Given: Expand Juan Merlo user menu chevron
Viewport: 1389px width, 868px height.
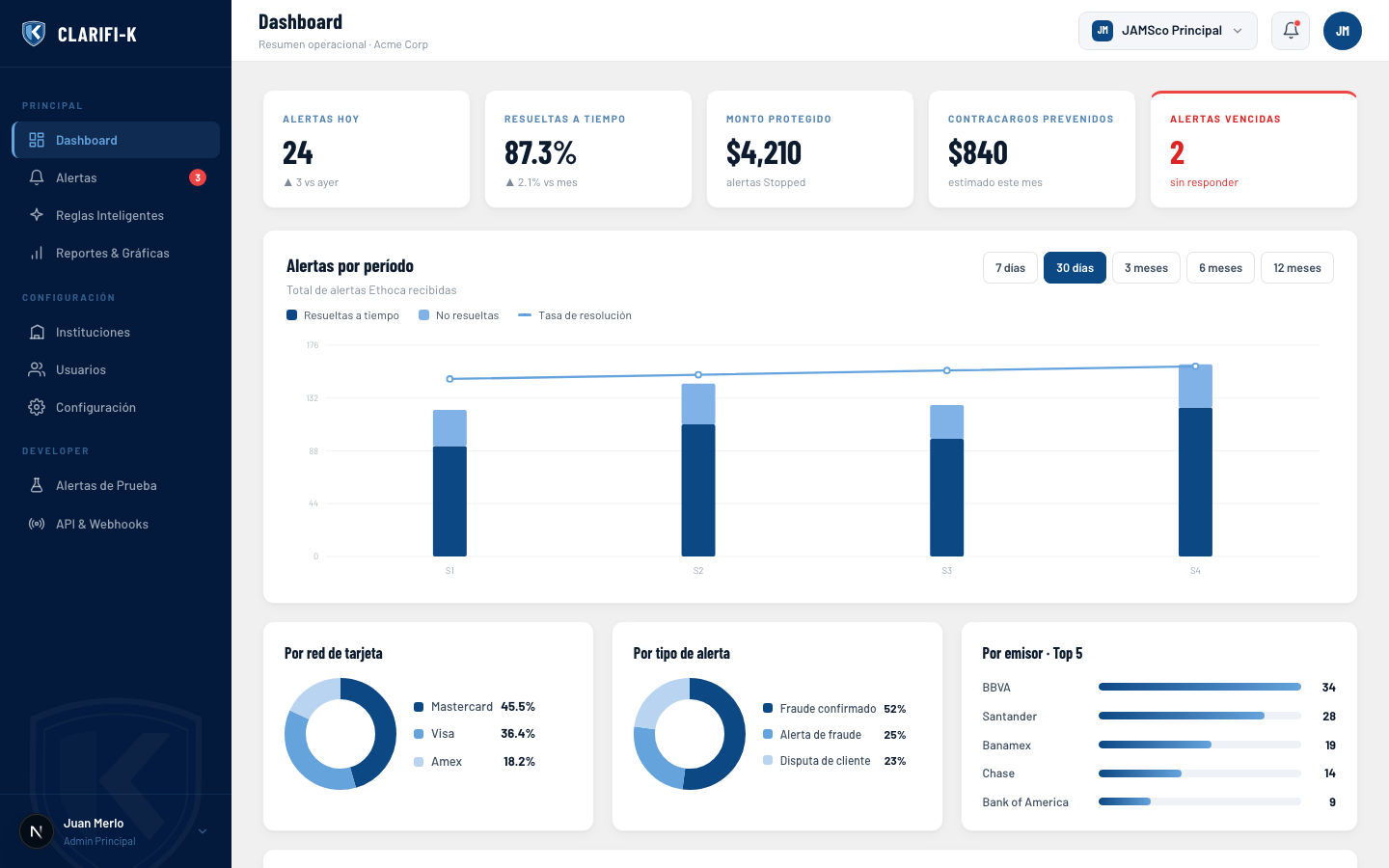Looking at the screenshot, I should pyautogui.click(x=203, y=831).
